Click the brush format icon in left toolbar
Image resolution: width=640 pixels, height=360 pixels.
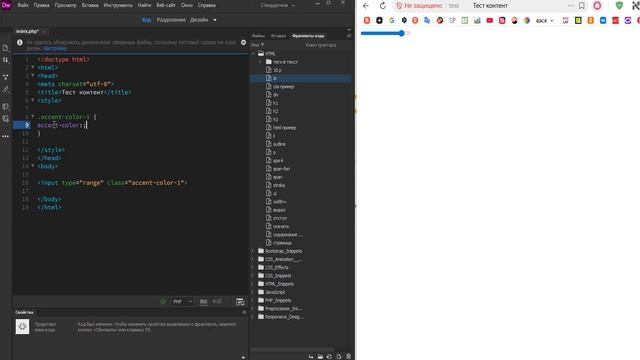(x=6, y=89)
